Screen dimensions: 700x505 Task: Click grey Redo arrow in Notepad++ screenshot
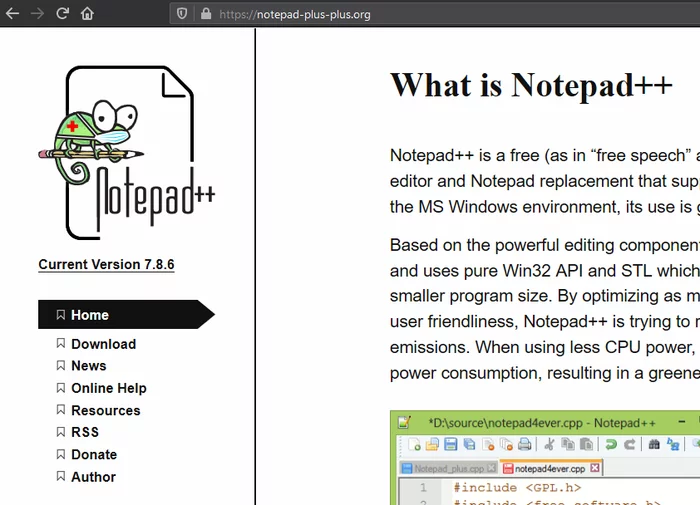(629, 444)
